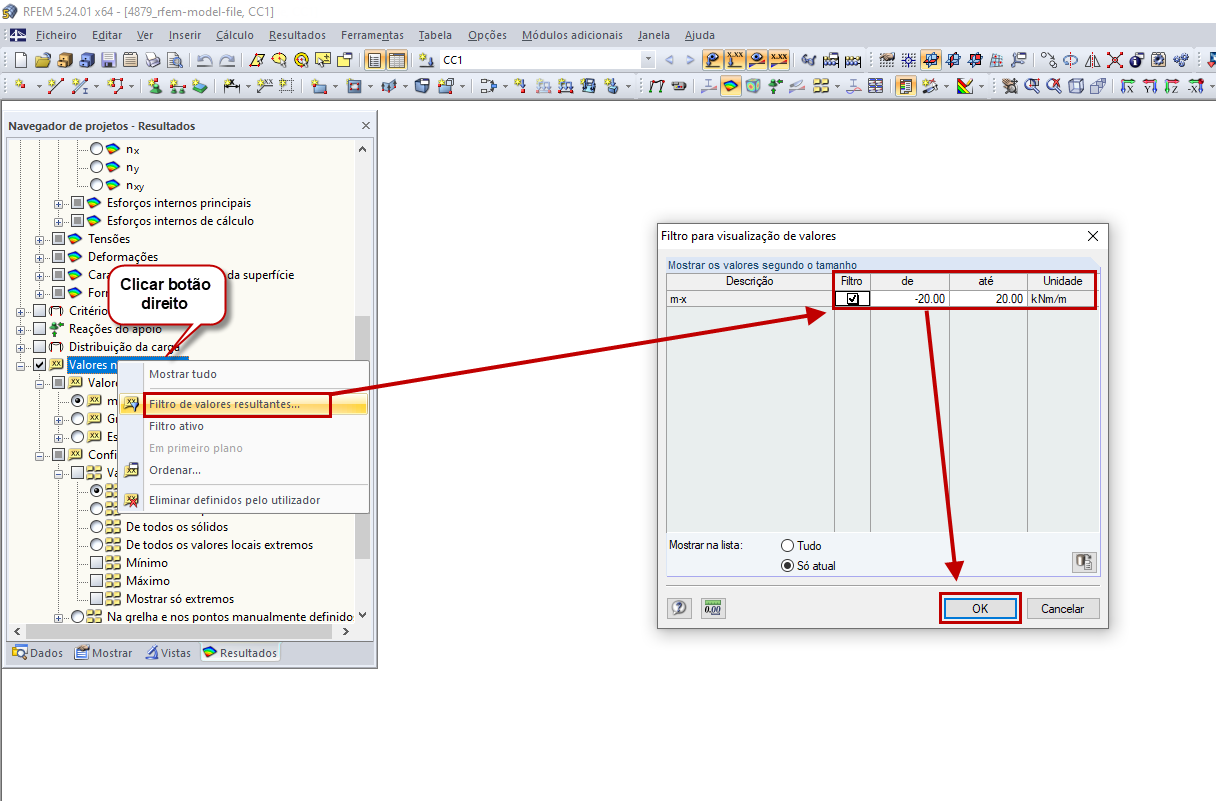Click the list icon beside Só atual
Image resolution: width=1216 pixels, height=801 pixels.
pyautogui.click(x=1084, y=562)
